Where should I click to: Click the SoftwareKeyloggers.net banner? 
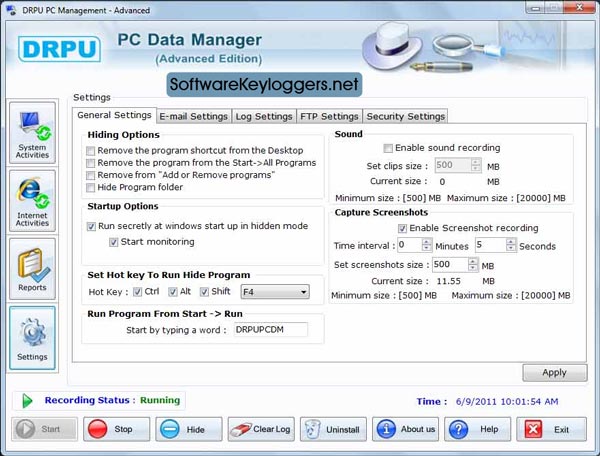click(x=264, y=85)
